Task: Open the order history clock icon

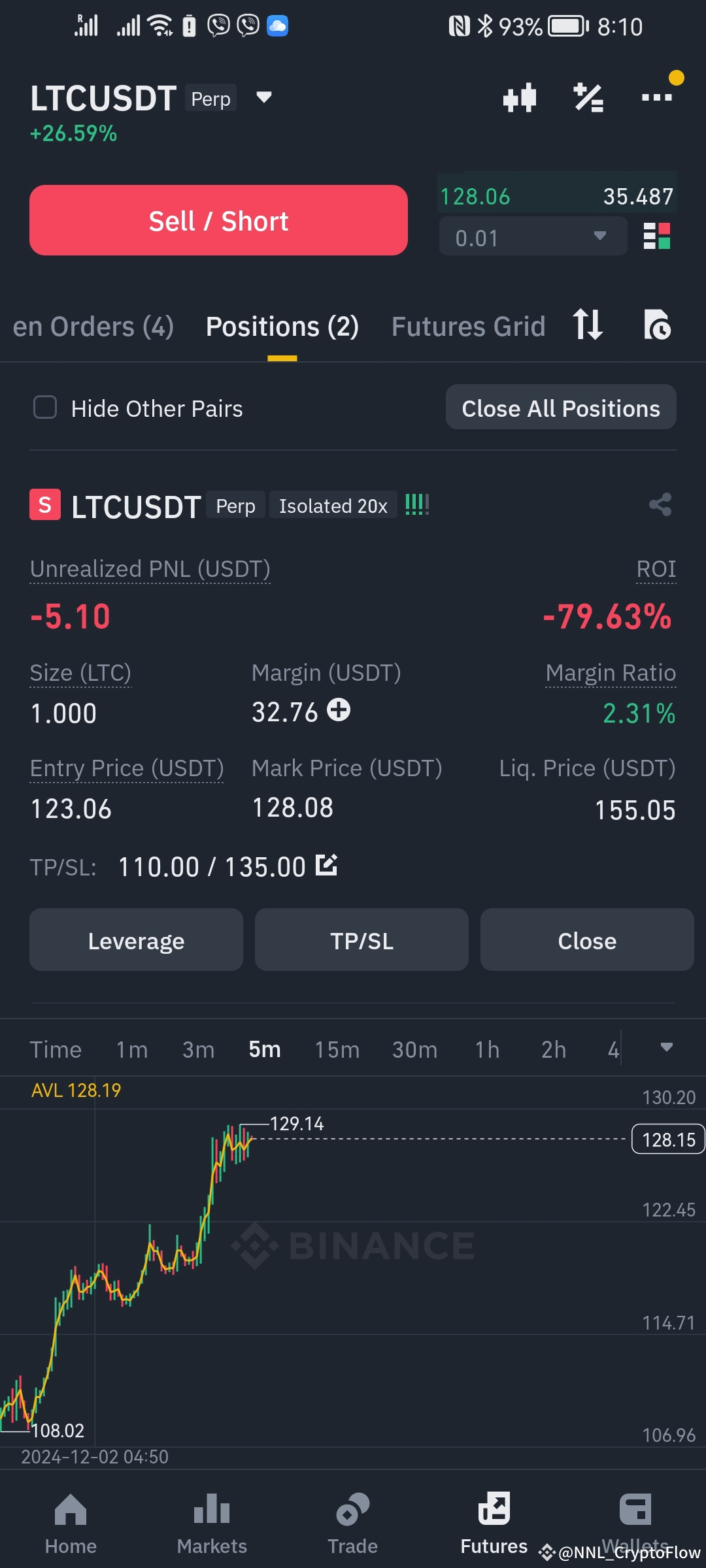Action: point(657,325)
